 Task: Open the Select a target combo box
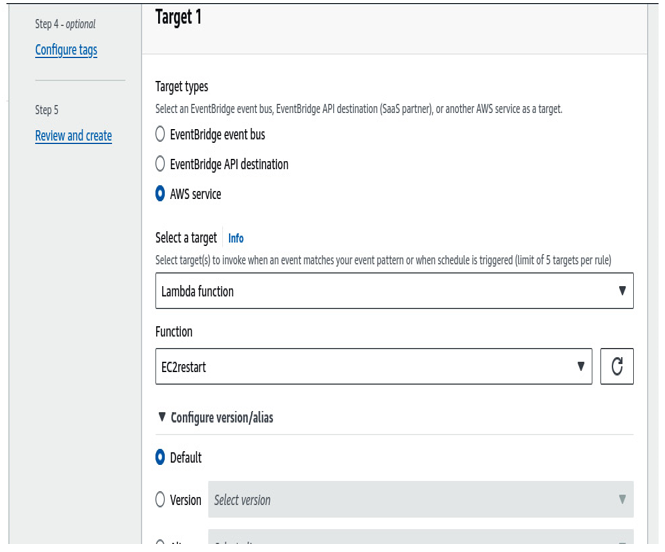[x=394, y=291]
